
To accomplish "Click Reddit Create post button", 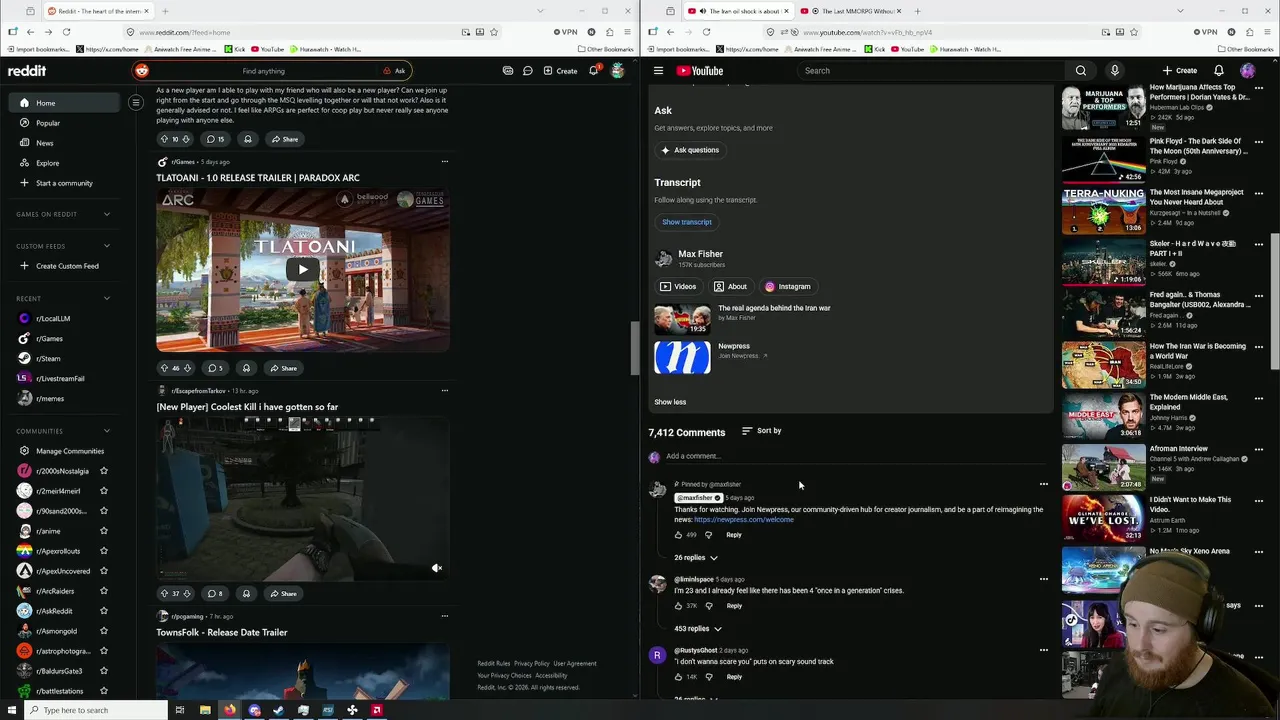I will coord(560,71).
